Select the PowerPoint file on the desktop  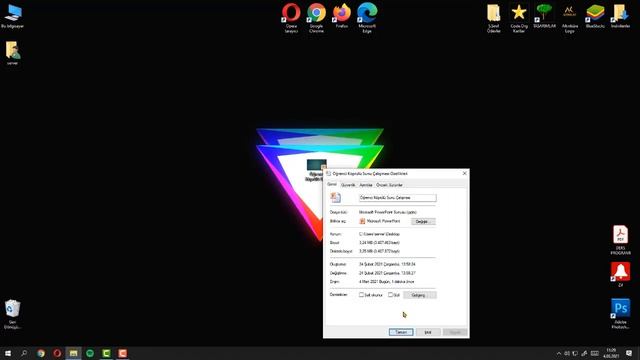pyautogui.click(x=316, y=170)
